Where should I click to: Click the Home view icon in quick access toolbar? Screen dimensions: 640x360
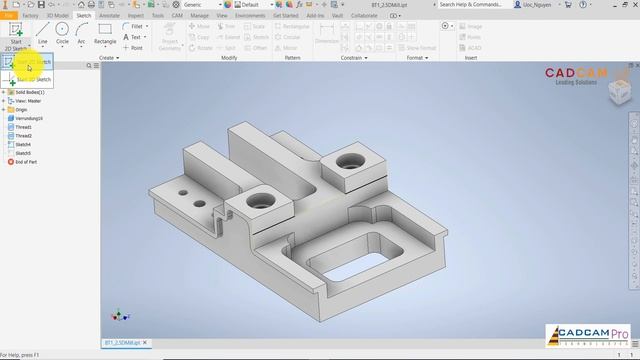[x=81, y=4]
